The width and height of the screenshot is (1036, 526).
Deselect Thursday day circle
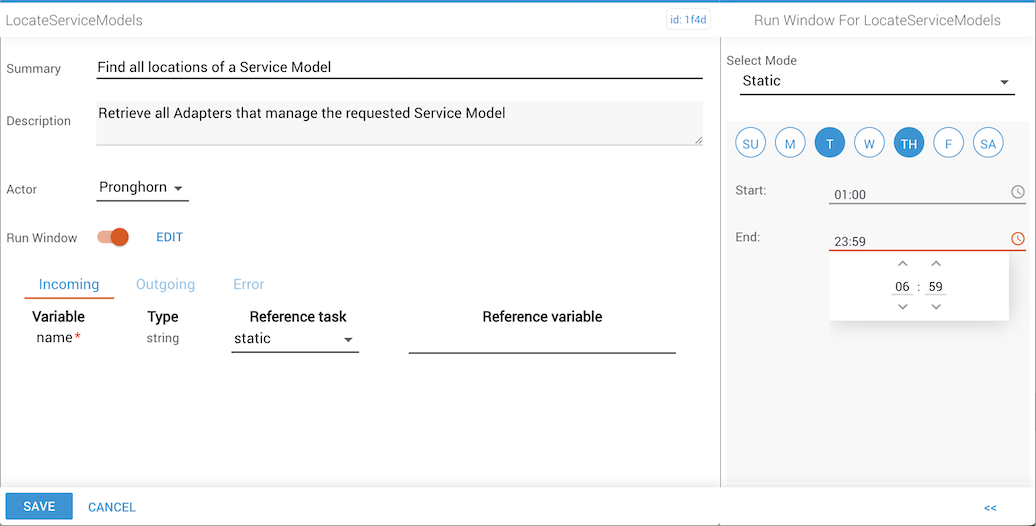click(909, 143)
